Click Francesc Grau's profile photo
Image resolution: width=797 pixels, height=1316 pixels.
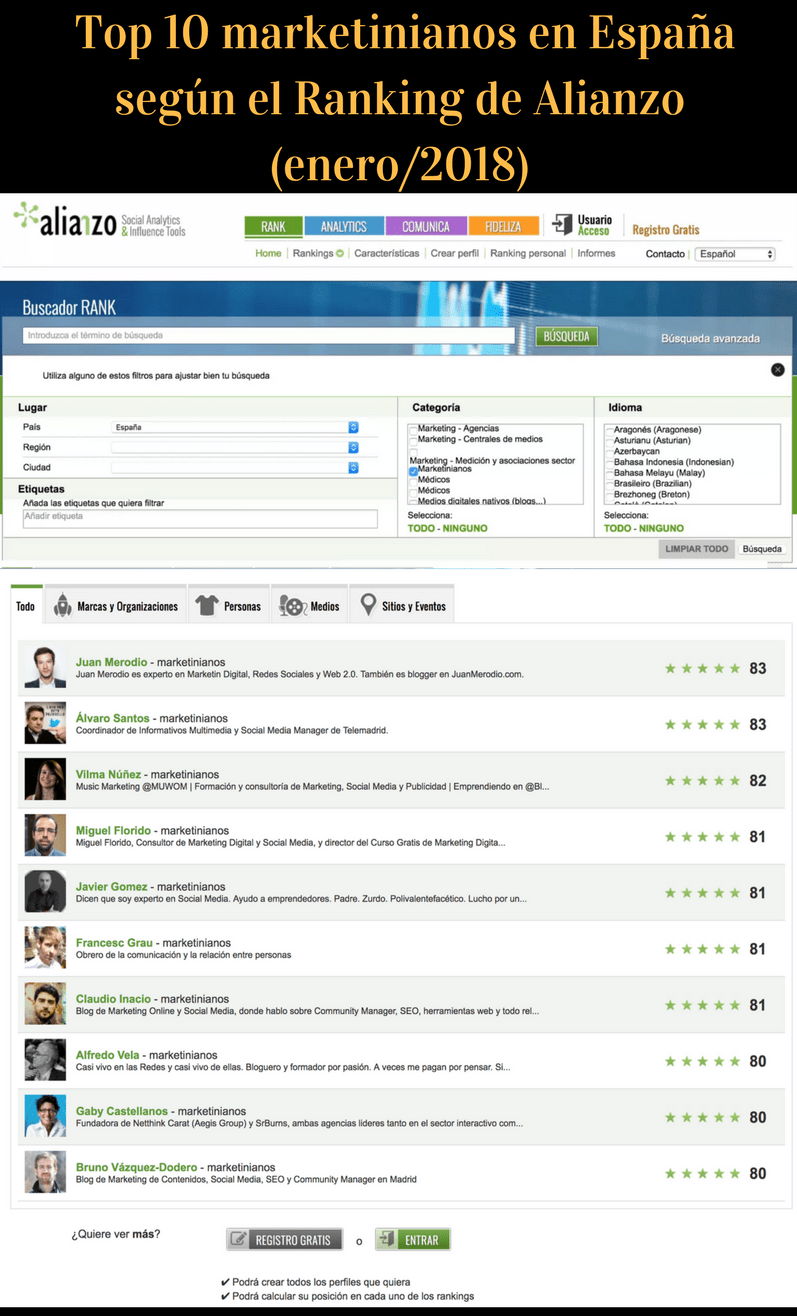tap(44, 948)
